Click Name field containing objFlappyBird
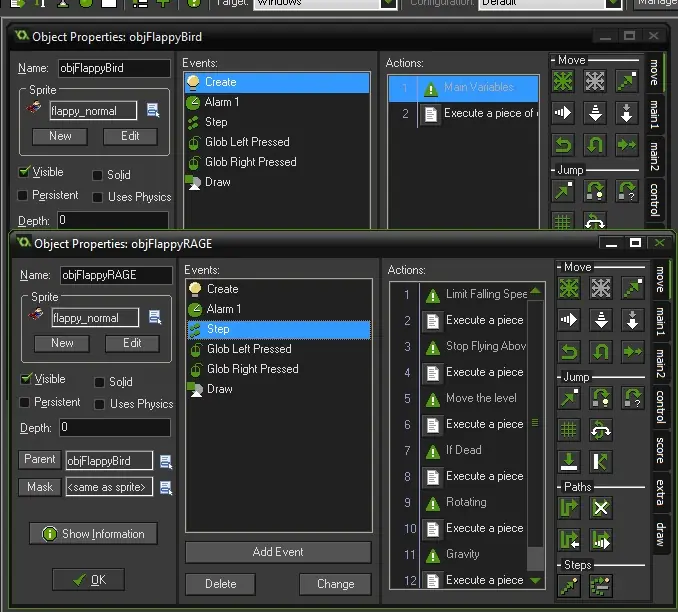 pos(114,68)
